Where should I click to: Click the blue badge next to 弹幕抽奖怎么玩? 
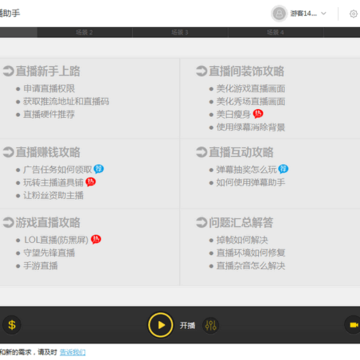point(283,169)
